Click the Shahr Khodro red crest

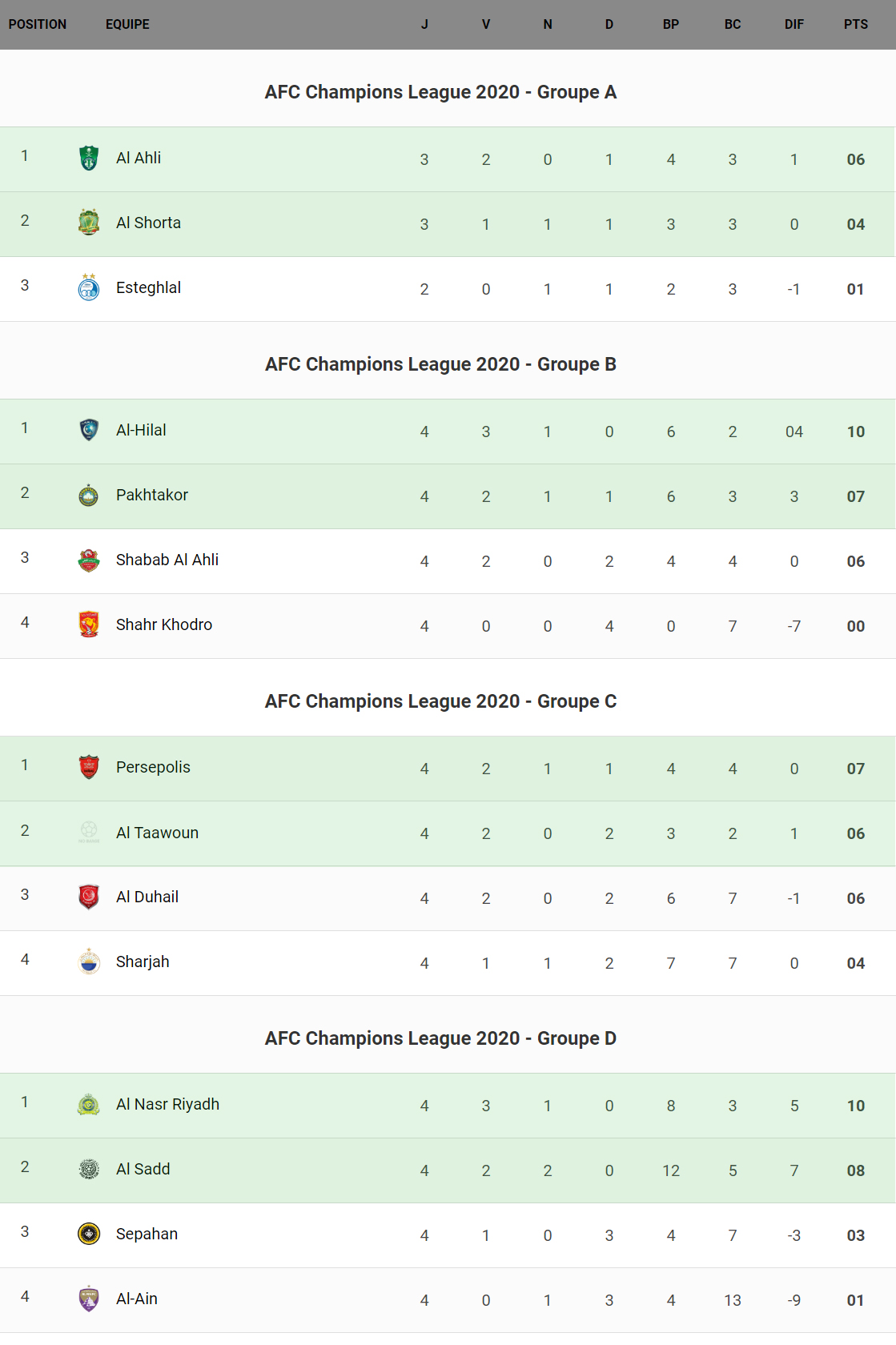[89, 624]
